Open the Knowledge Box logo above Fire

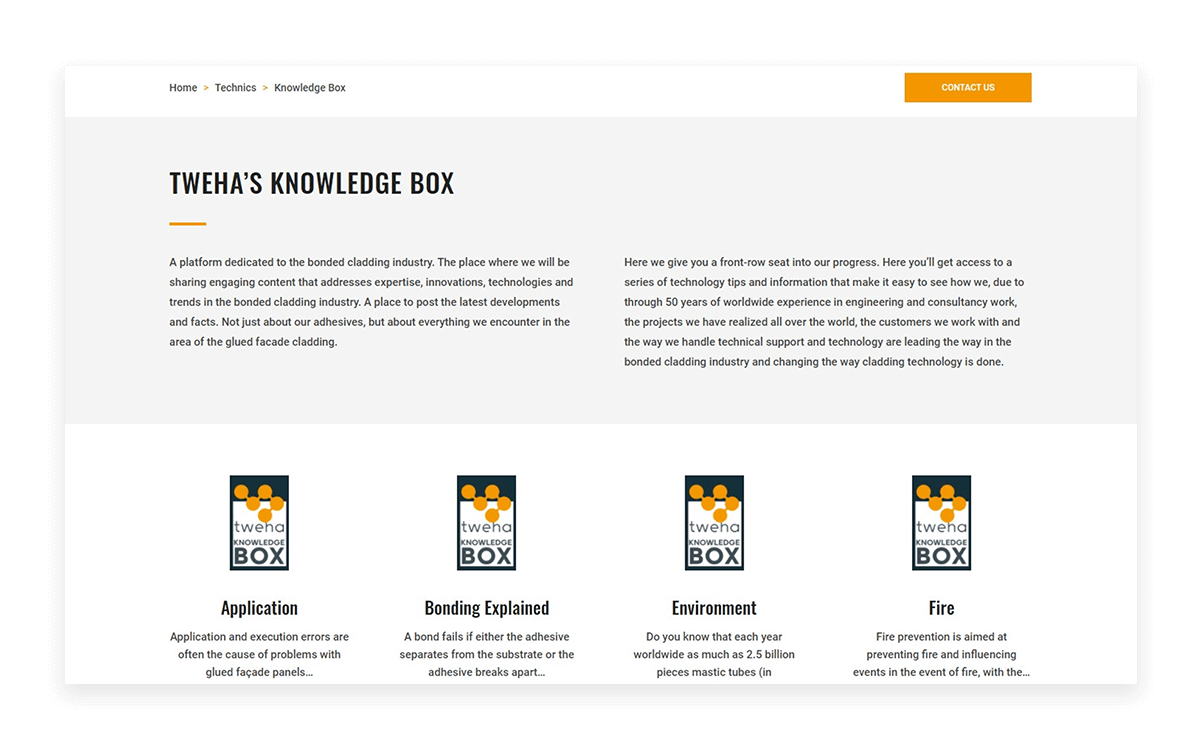coord(942,523)
